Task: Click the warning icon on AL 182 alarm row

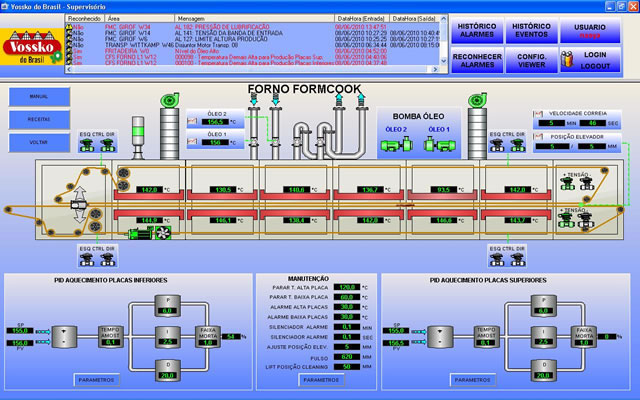Action: click(x=69, y=27)
